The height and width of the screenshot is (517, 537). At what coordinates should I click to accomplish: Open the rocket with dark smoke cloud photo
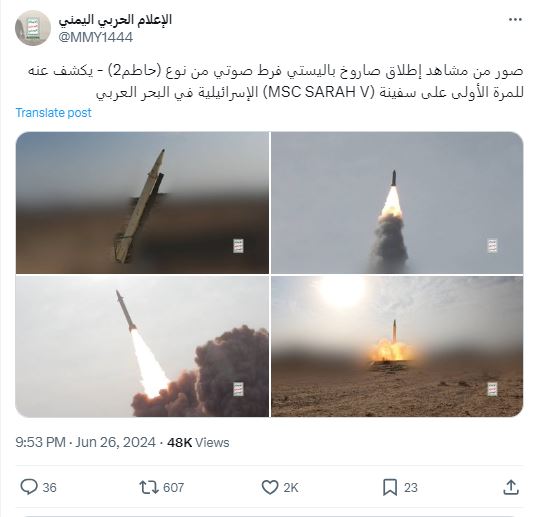pyautogui.click(x=142, y=346)
